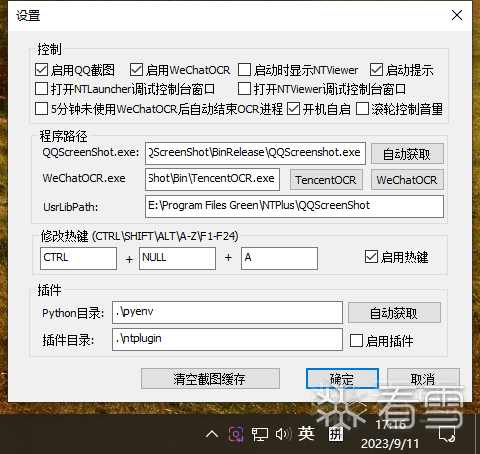Click the TencentOCR button
This screenshot has width=480, height=454.
pos(326,180)
